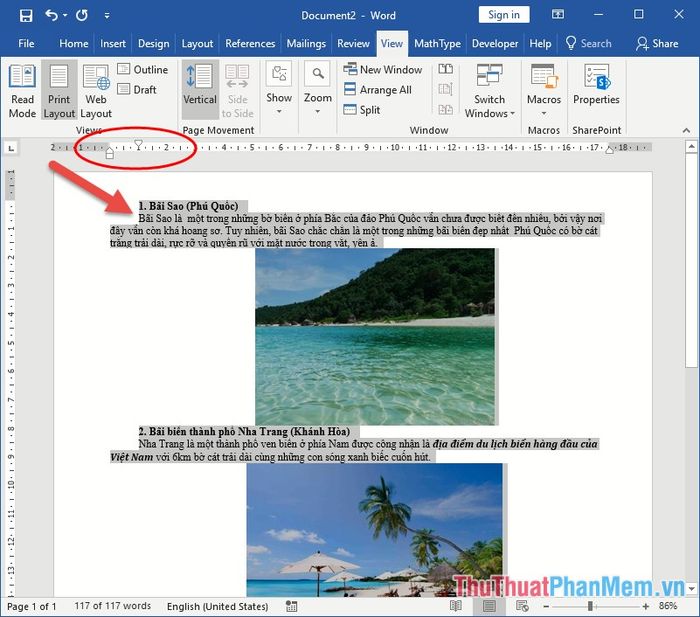This screenshot has height=617, width=700.
Task: Click the right indent marker on ruler
Action: coord(609,150)
